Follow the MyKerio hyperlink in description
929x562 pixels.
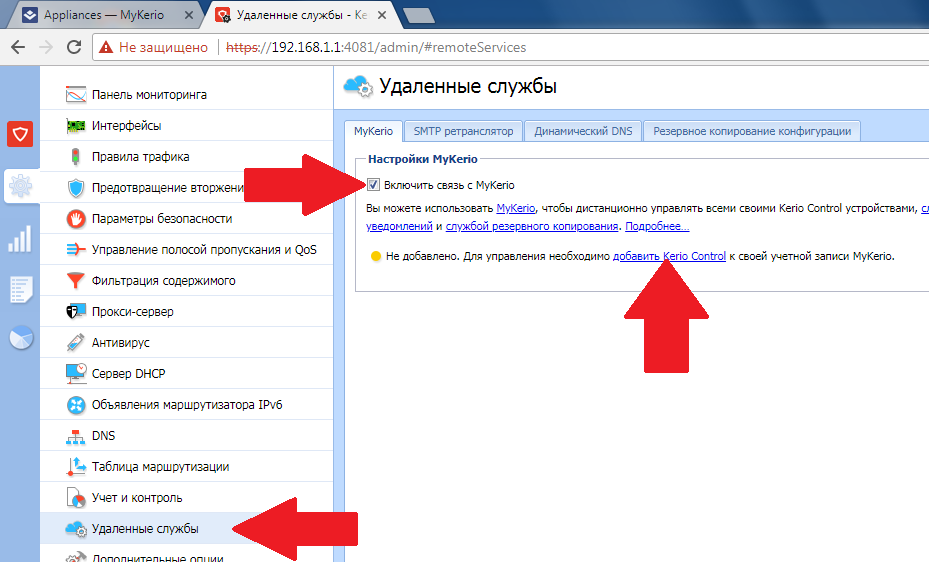pos(515,208)
